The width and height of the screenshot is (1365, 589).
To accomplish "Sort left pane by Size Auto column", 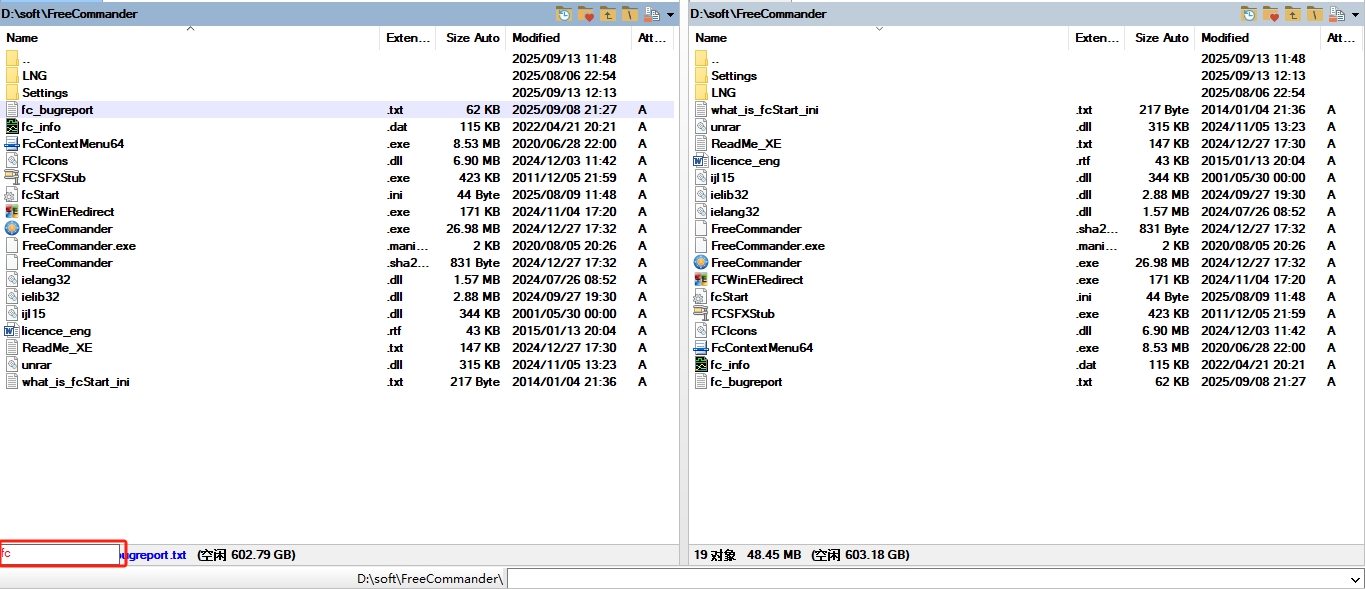I will coord(471,38).
